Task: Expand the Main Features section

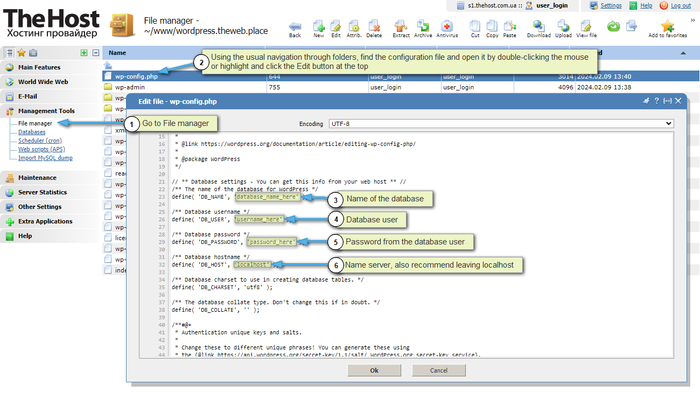Action: 51,67
